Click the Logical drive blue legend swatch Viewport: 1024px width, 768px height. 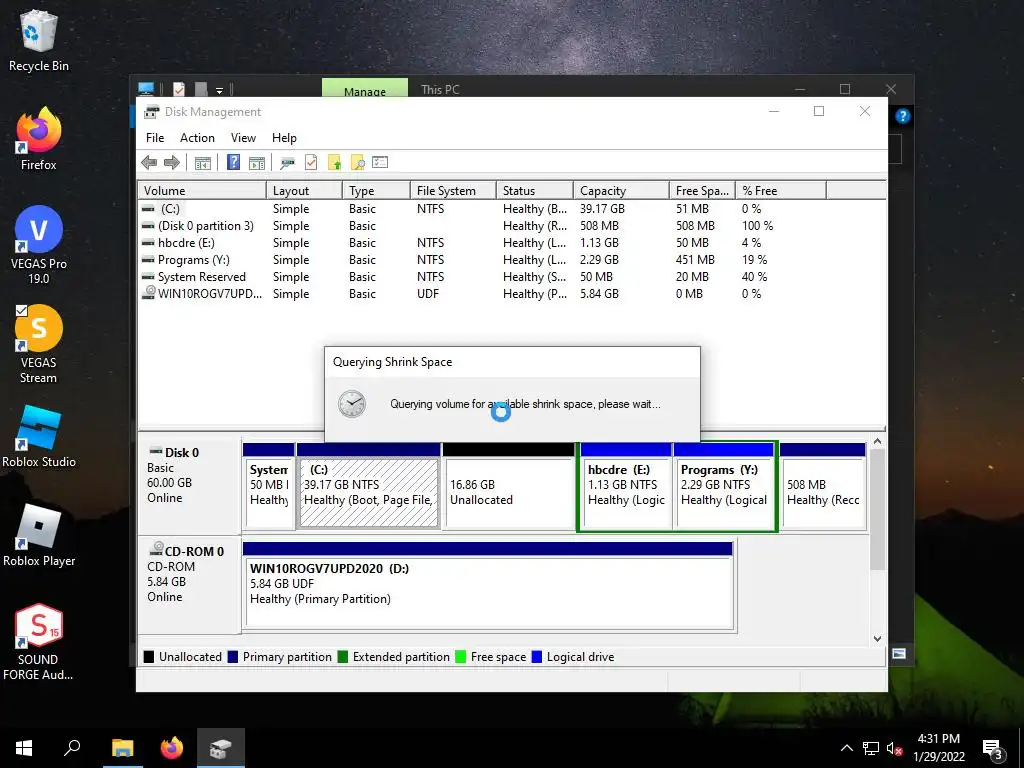pos(537,657)
